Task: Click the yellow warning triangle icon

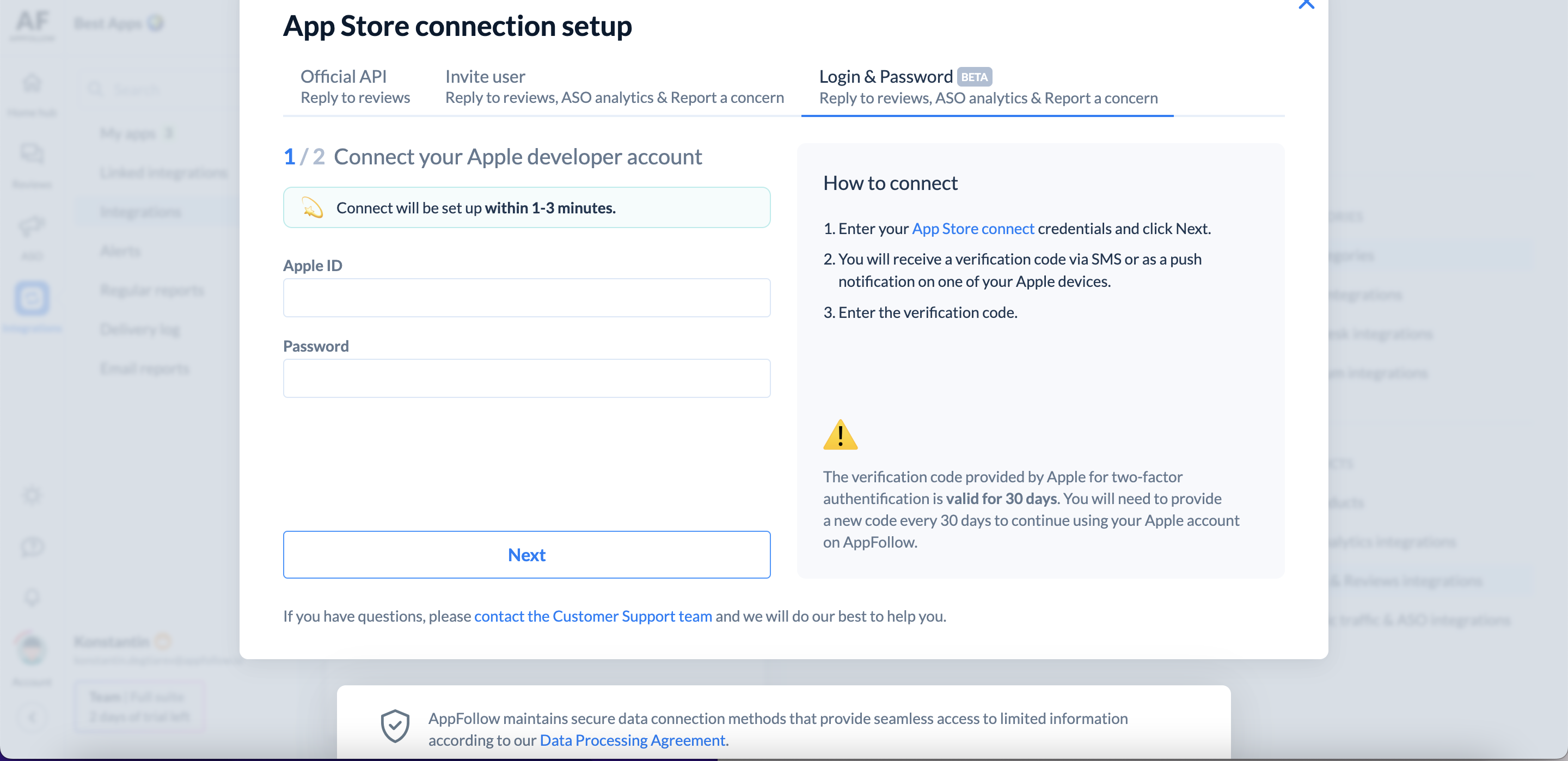Action: pos(840,435)
